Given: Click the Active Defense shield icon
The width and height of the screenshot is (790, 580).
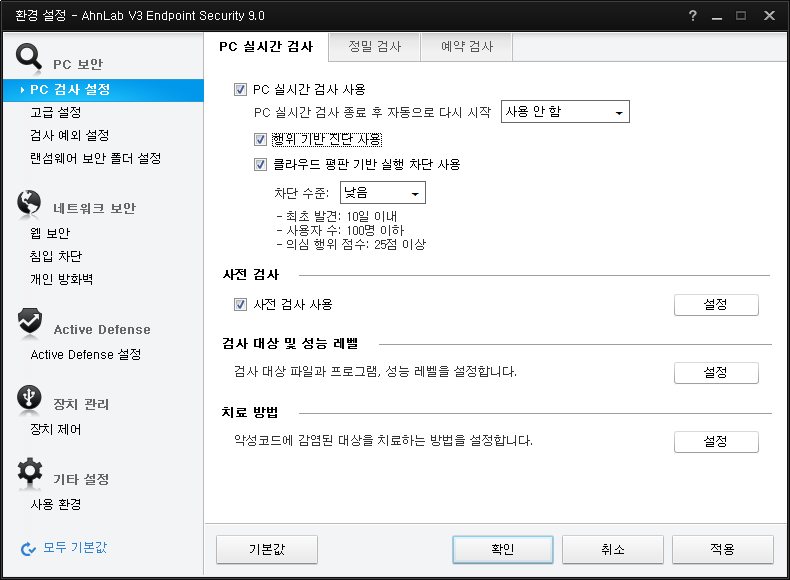Looking at the screenshot, I should click(x=30, y=321).
